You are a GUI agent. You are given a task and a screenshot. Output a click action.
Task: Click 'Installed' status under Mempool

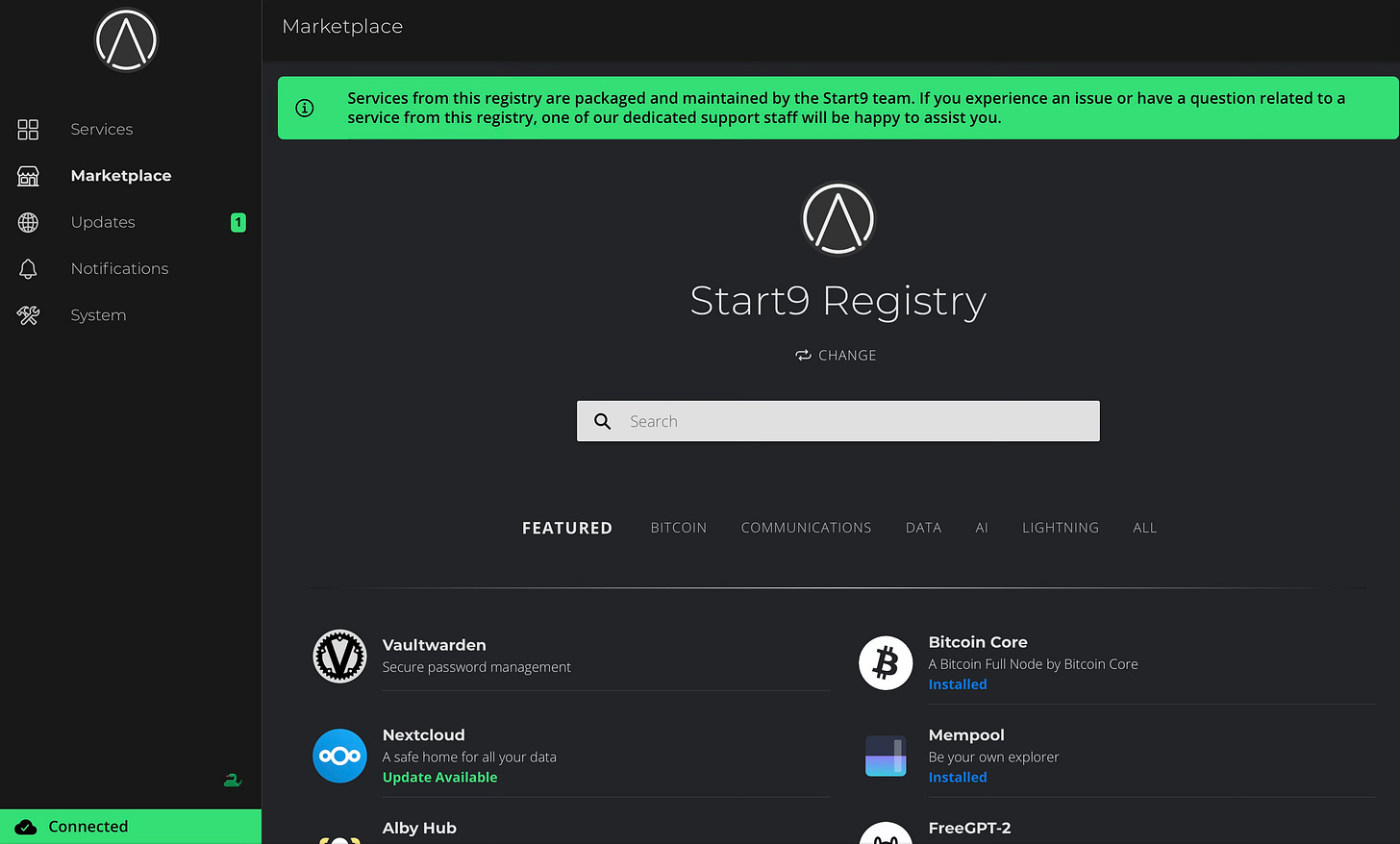point(958,778)
